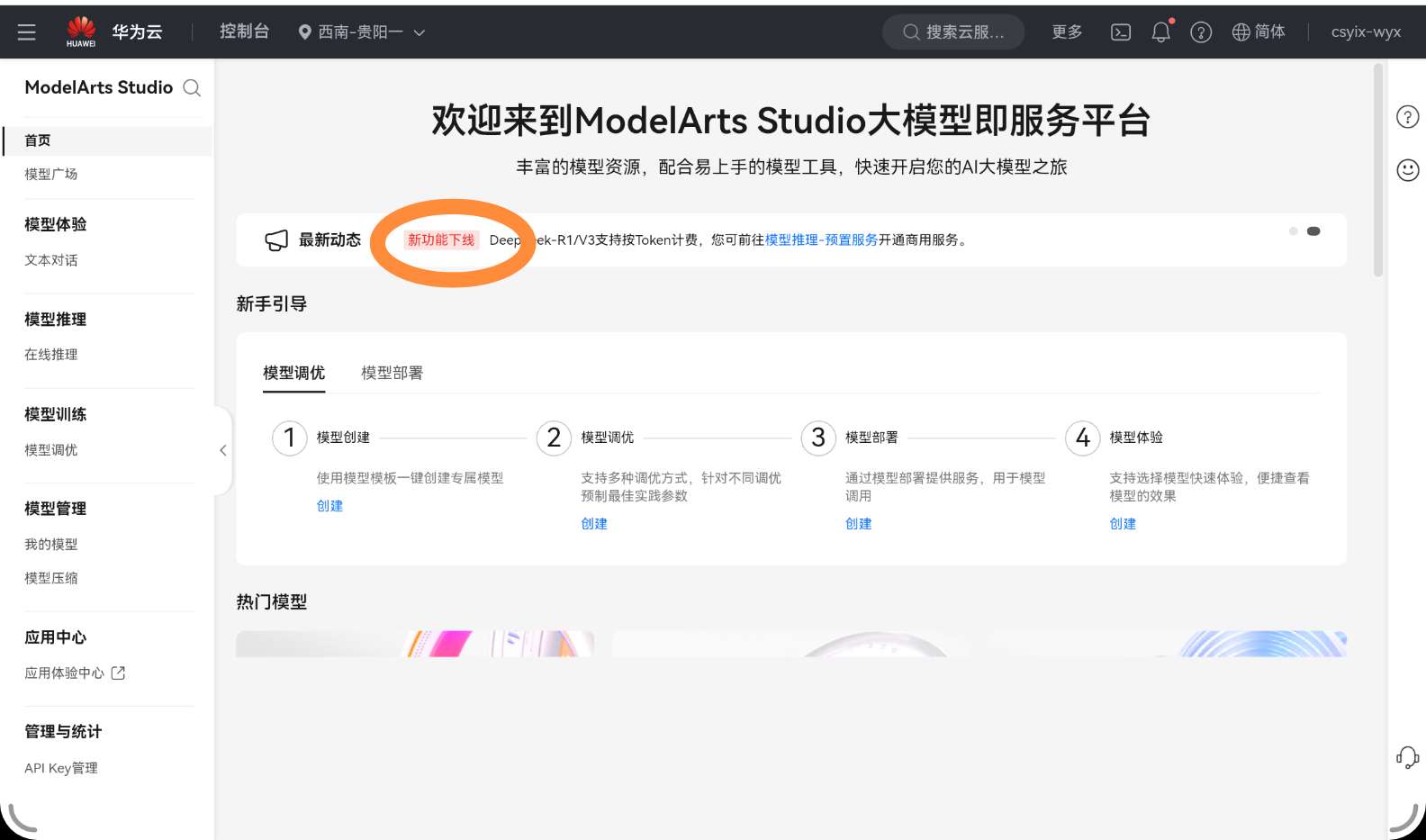Open 模型调优 under 模型训练 in the sidebar
The image size is (1426, 840).
pyautogui.click(x=51, y=450)
